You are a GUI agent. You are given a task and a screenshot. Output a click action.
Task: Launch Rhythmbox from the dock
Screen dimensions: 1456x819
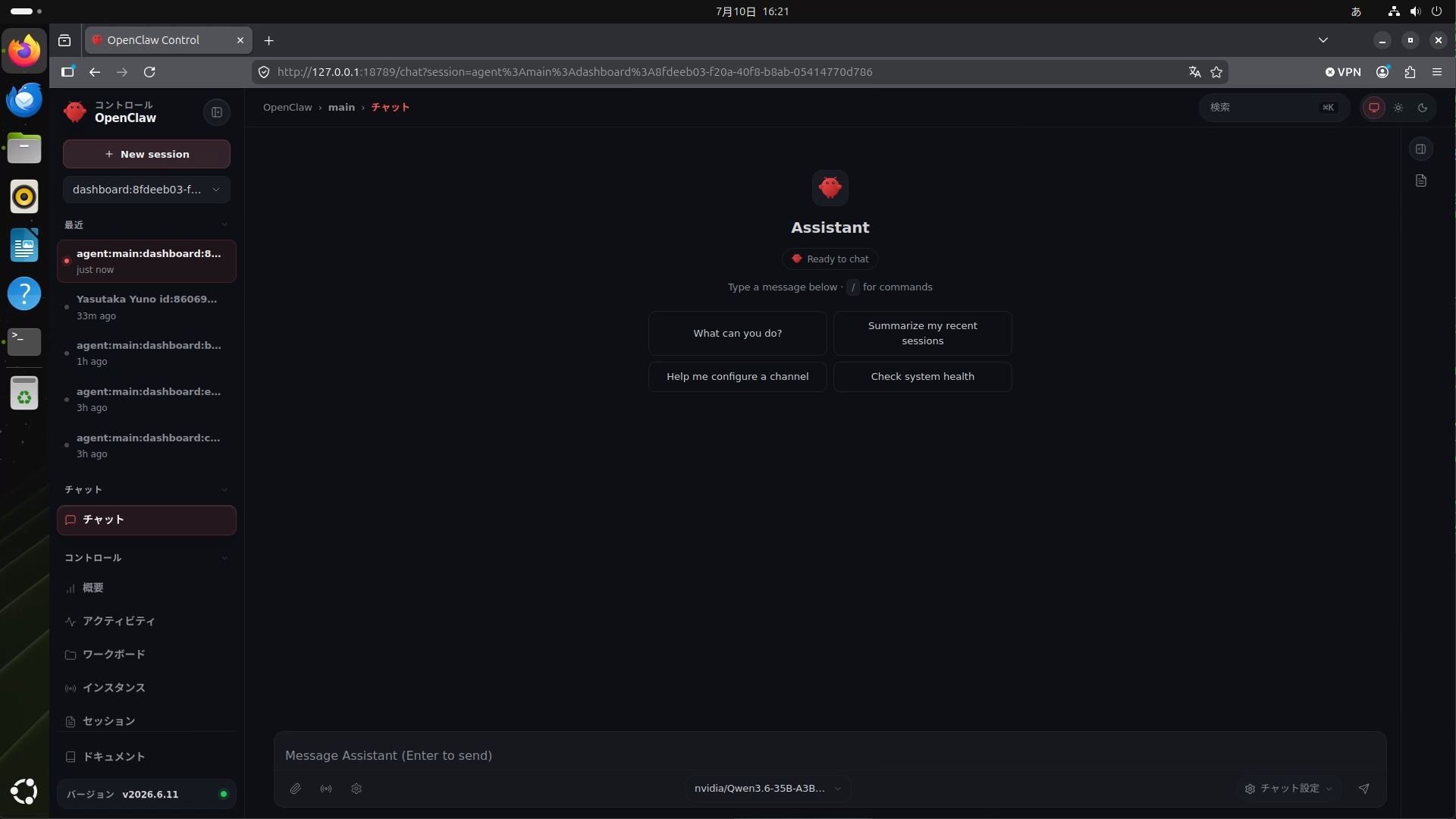(x=24, y=196)
